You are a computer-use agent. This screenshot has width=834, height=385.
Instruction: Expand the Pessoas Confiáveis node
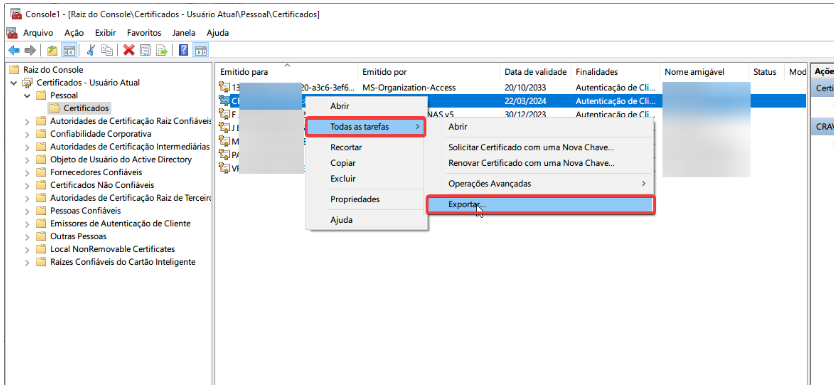pos(27,211)
